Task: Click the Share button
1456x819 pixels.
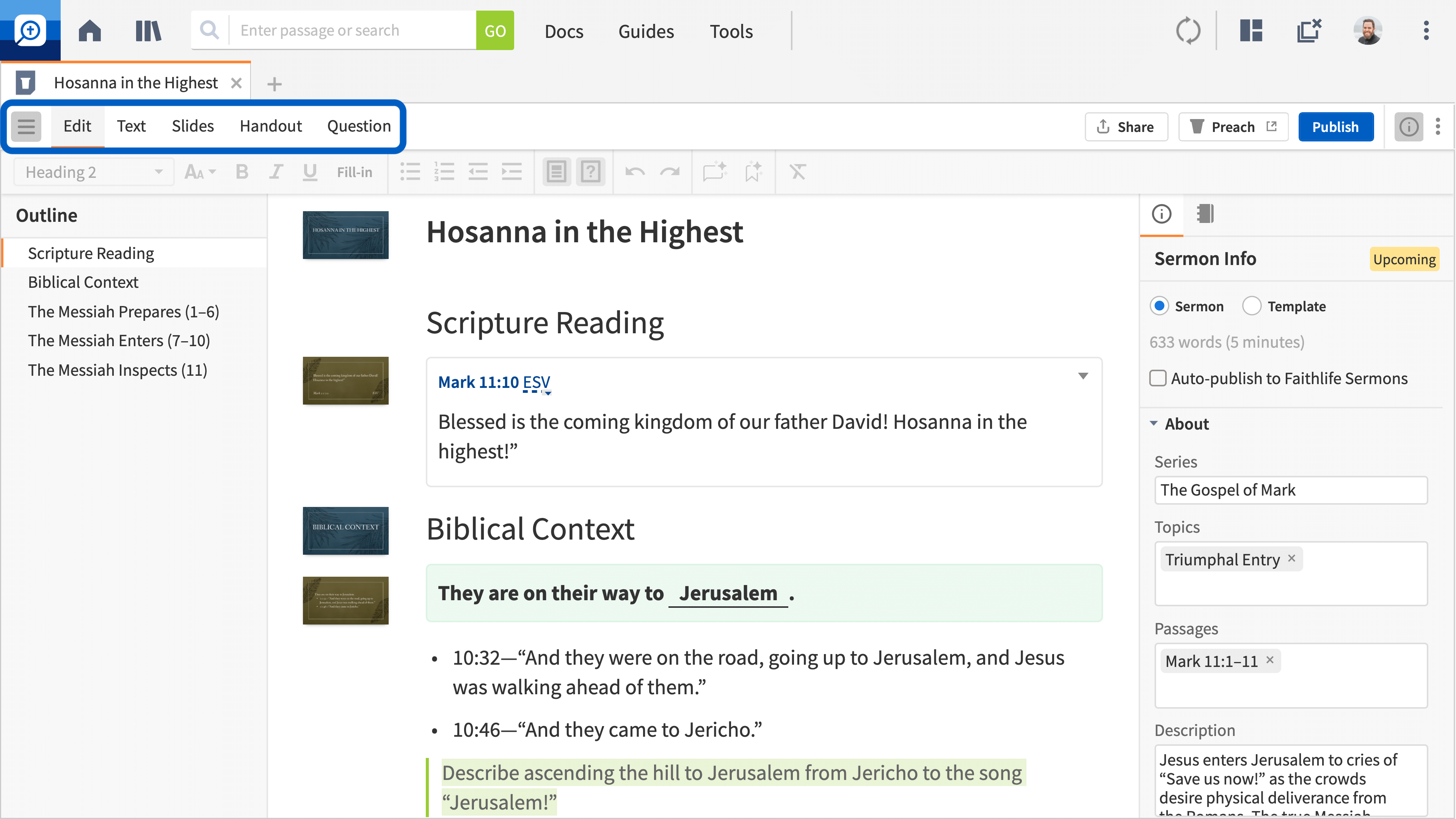Action: tap(1126, 127)
